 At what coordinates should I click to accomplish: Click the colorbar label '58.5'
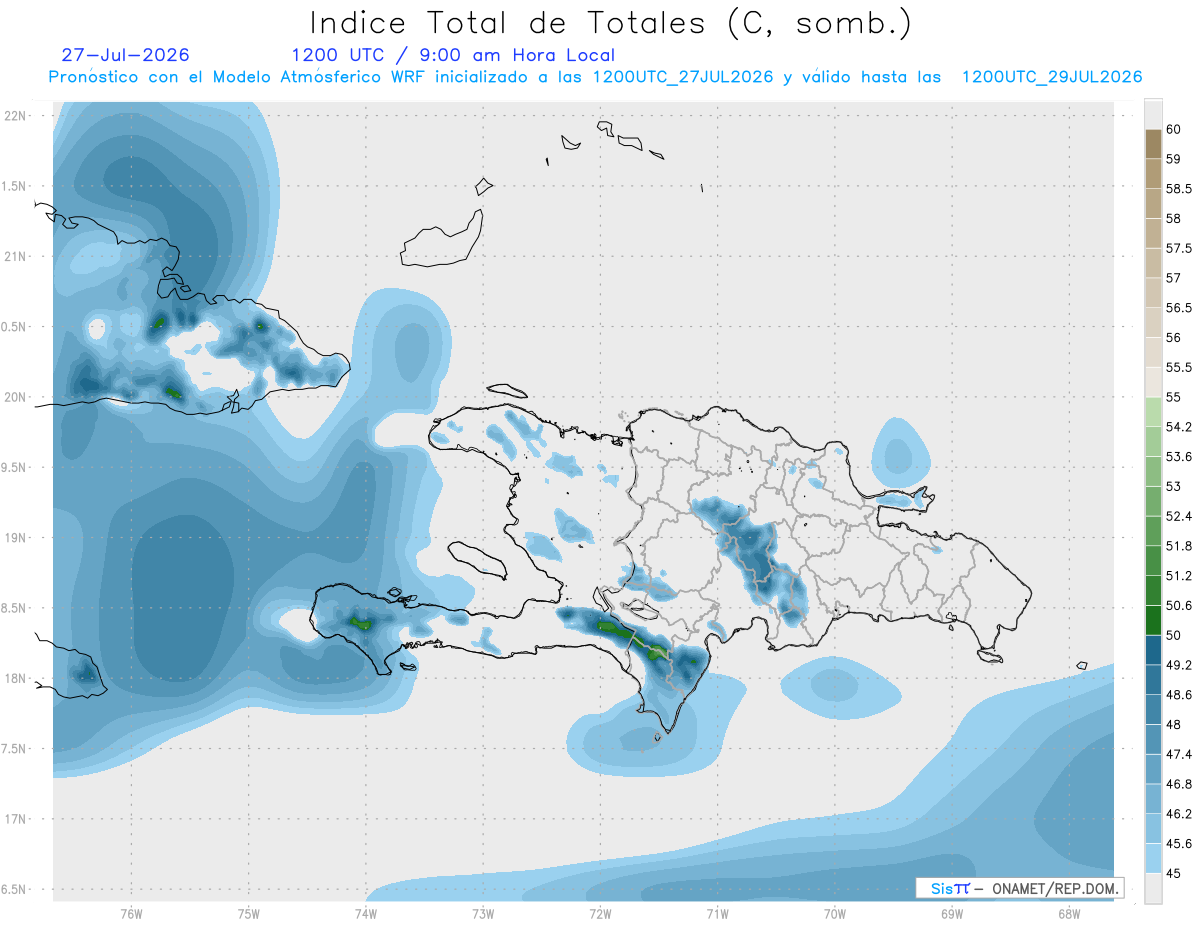1179,188
